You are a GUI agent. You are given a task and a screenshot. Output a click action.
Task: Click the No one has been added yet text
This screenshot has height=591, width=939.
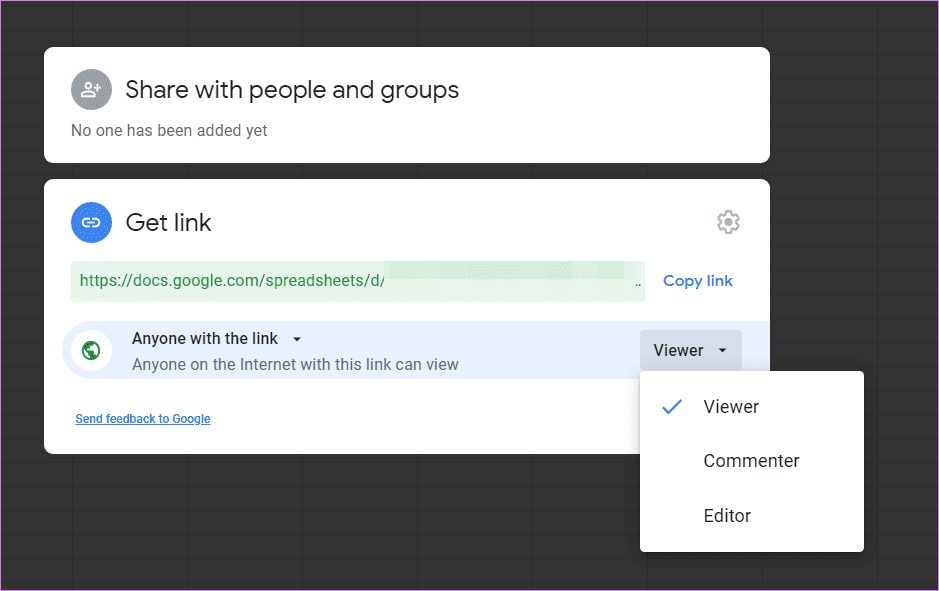[169, 131]
